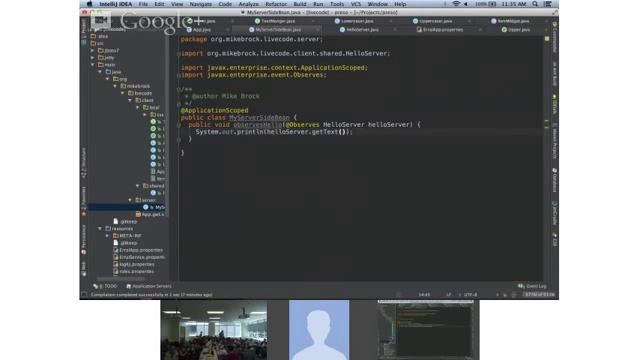Collapse the client package node
640x360 pixels.
pyautogui.click(x=130, y=100)
